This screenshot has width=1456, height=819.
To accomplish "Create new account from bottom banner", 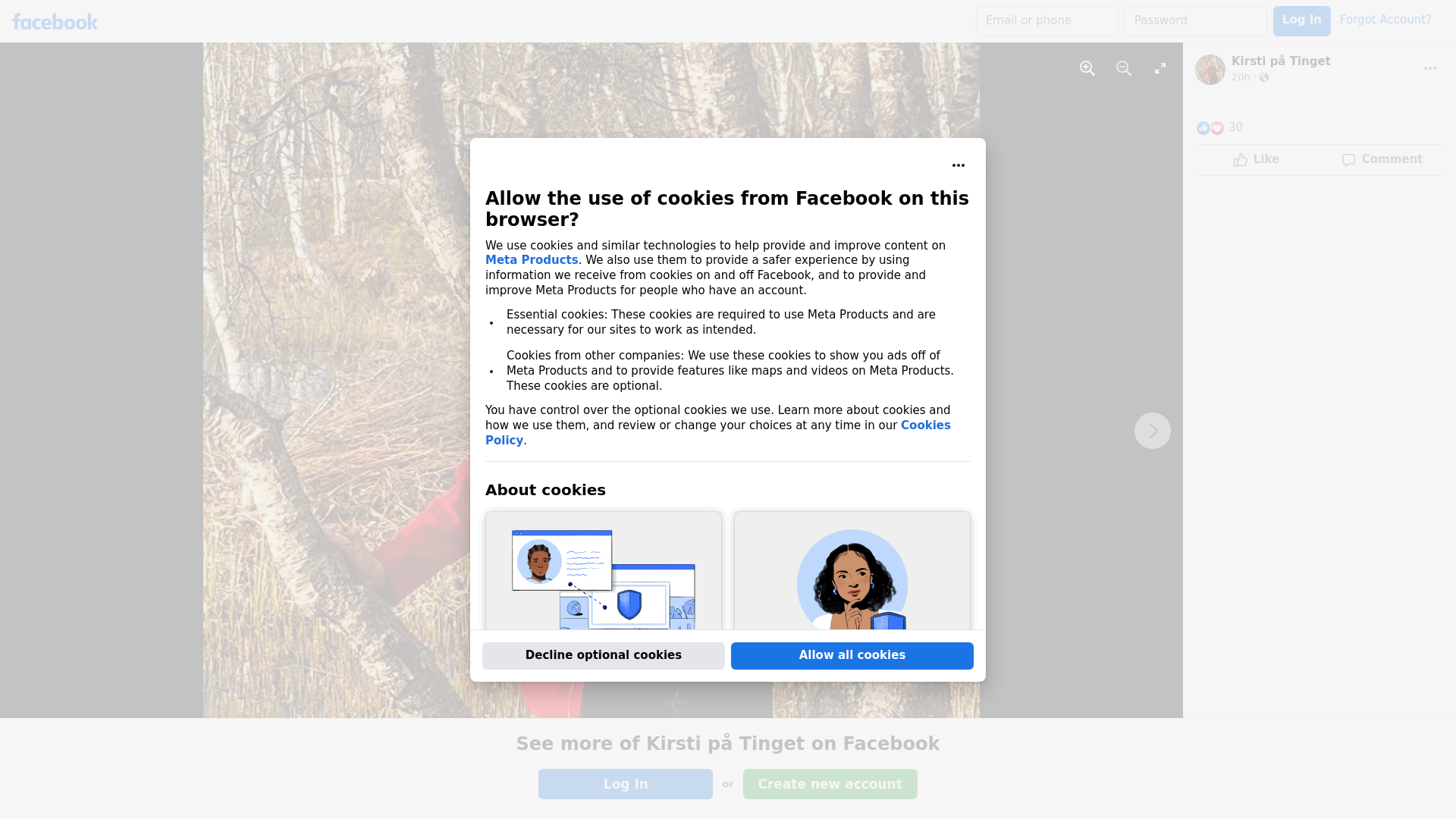I will click(x=830, y=784).
